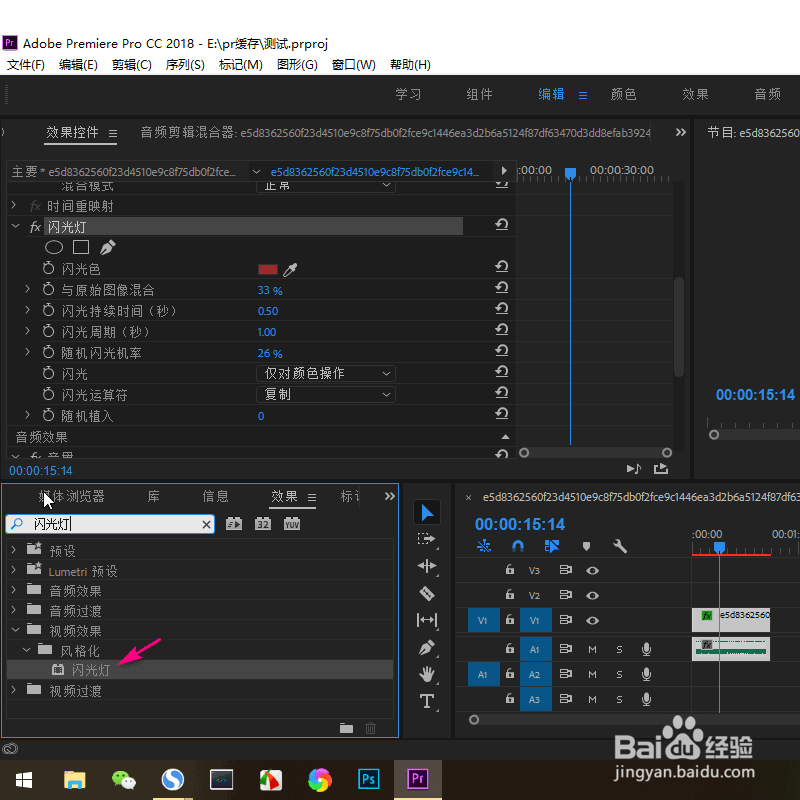This screenshot has width=800, height=800.
Task: Toggle 闪光周期 animation stopwatch
Action: pos(48,331)
